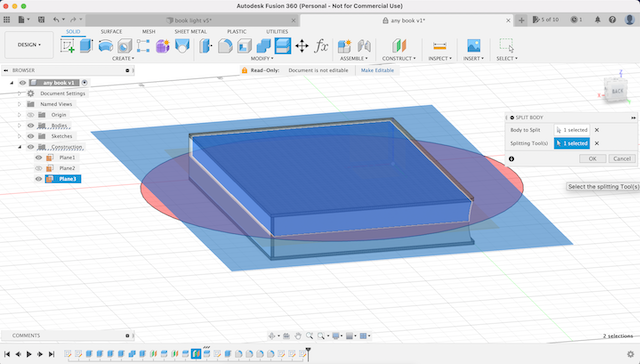Toggle visibility of Origin folder
The width and height of the screenshot is (640, 364).
tap(31, 115)
